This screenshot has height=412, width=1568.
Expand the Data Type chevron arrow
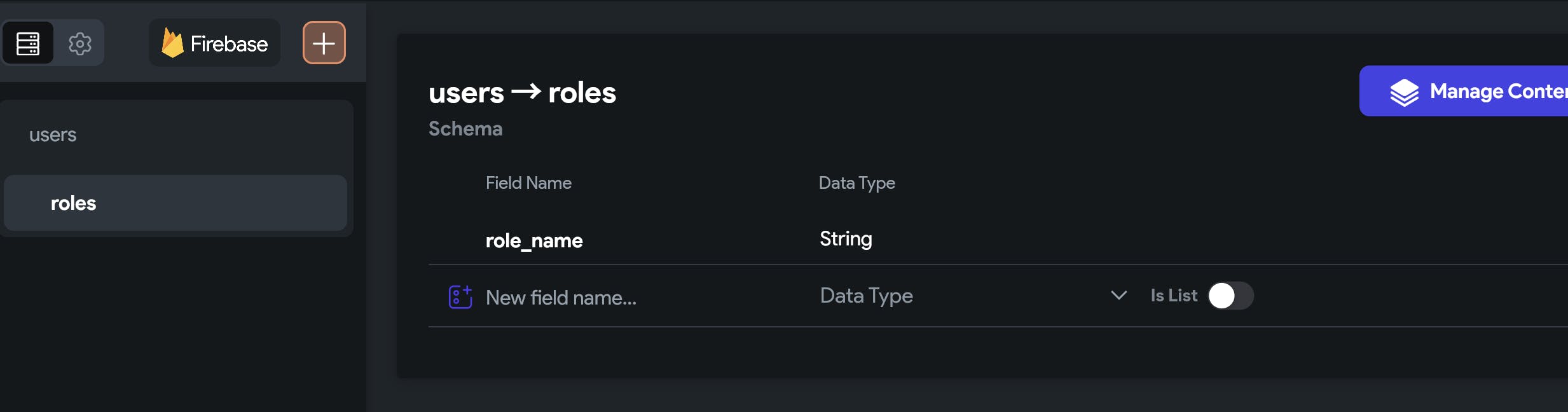(x=1118, y=296)
